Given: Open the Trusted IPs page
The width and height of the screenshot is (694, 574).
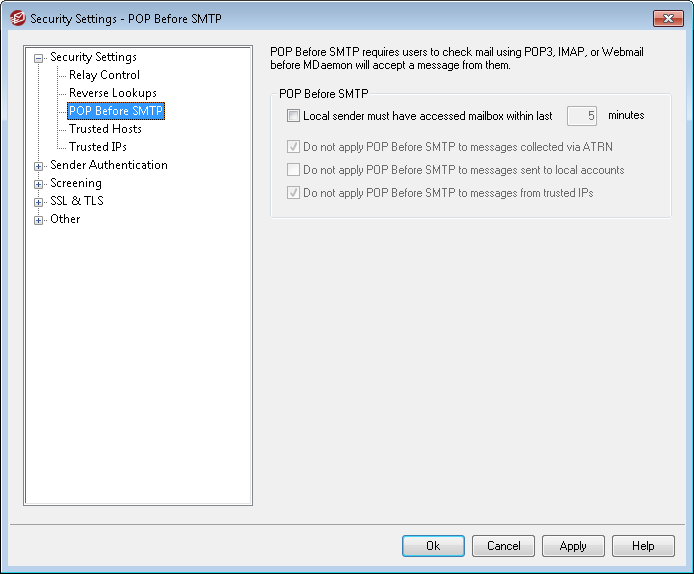Looking at the screenshot, I should click(97, 147).
